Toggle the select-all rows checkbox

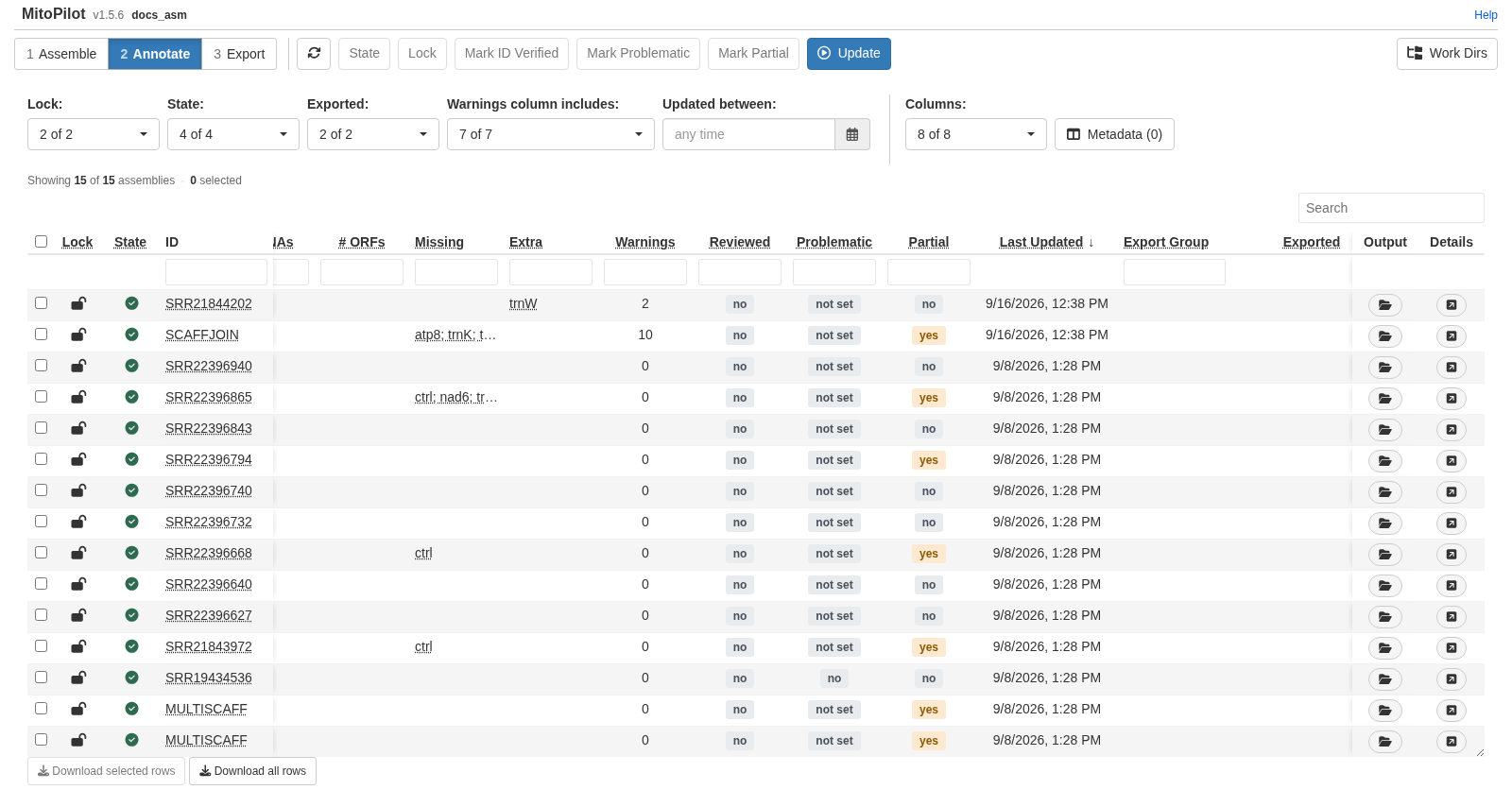point(41,242)
